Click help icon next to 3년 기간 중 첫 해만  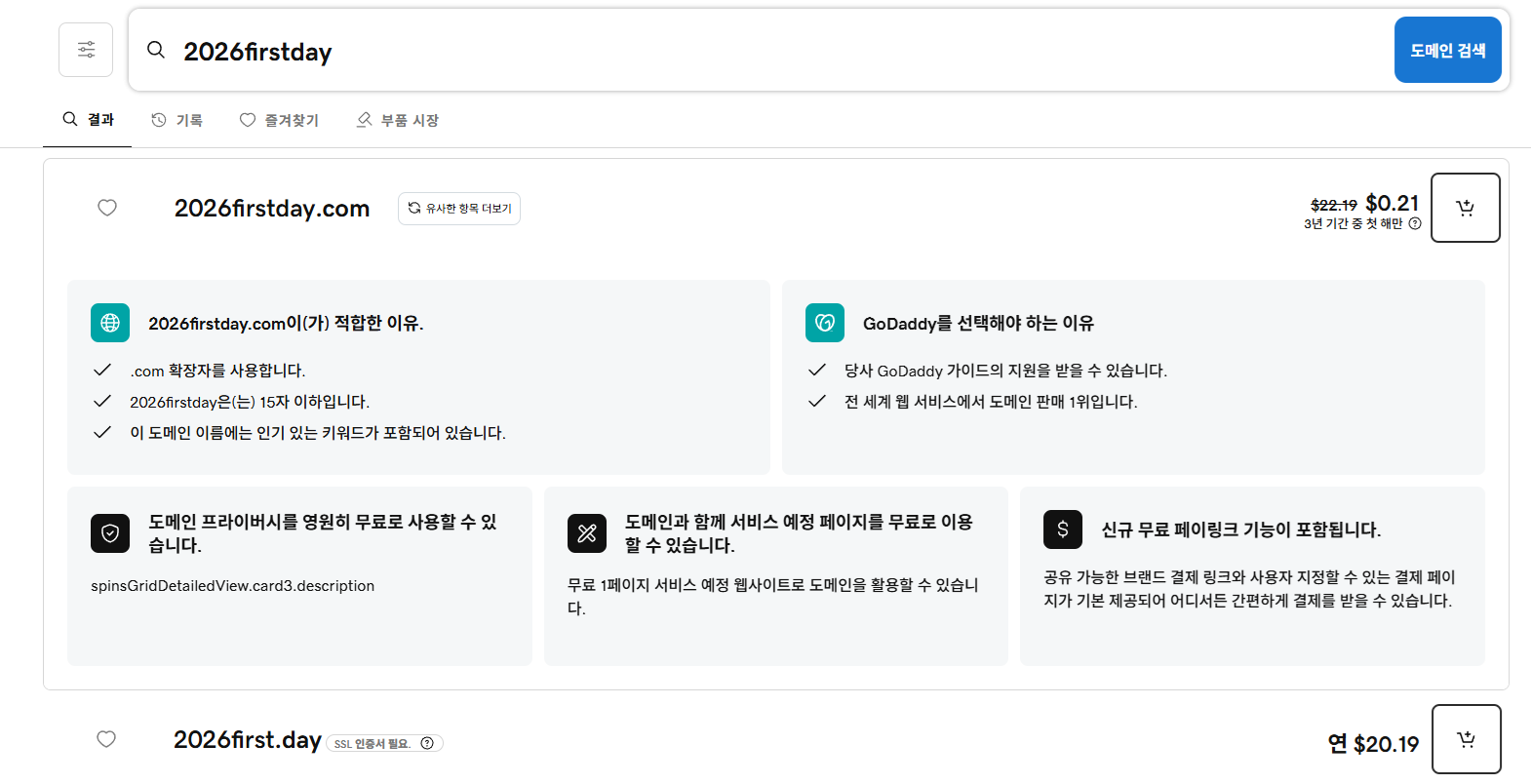1415,223
